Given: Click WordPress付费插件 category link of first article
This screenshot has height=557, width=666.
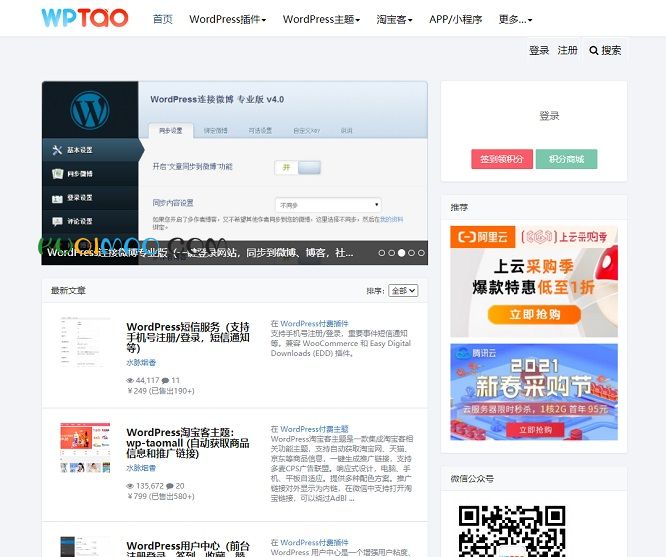Looking at the screenshot, I should (x=314, y=324).
